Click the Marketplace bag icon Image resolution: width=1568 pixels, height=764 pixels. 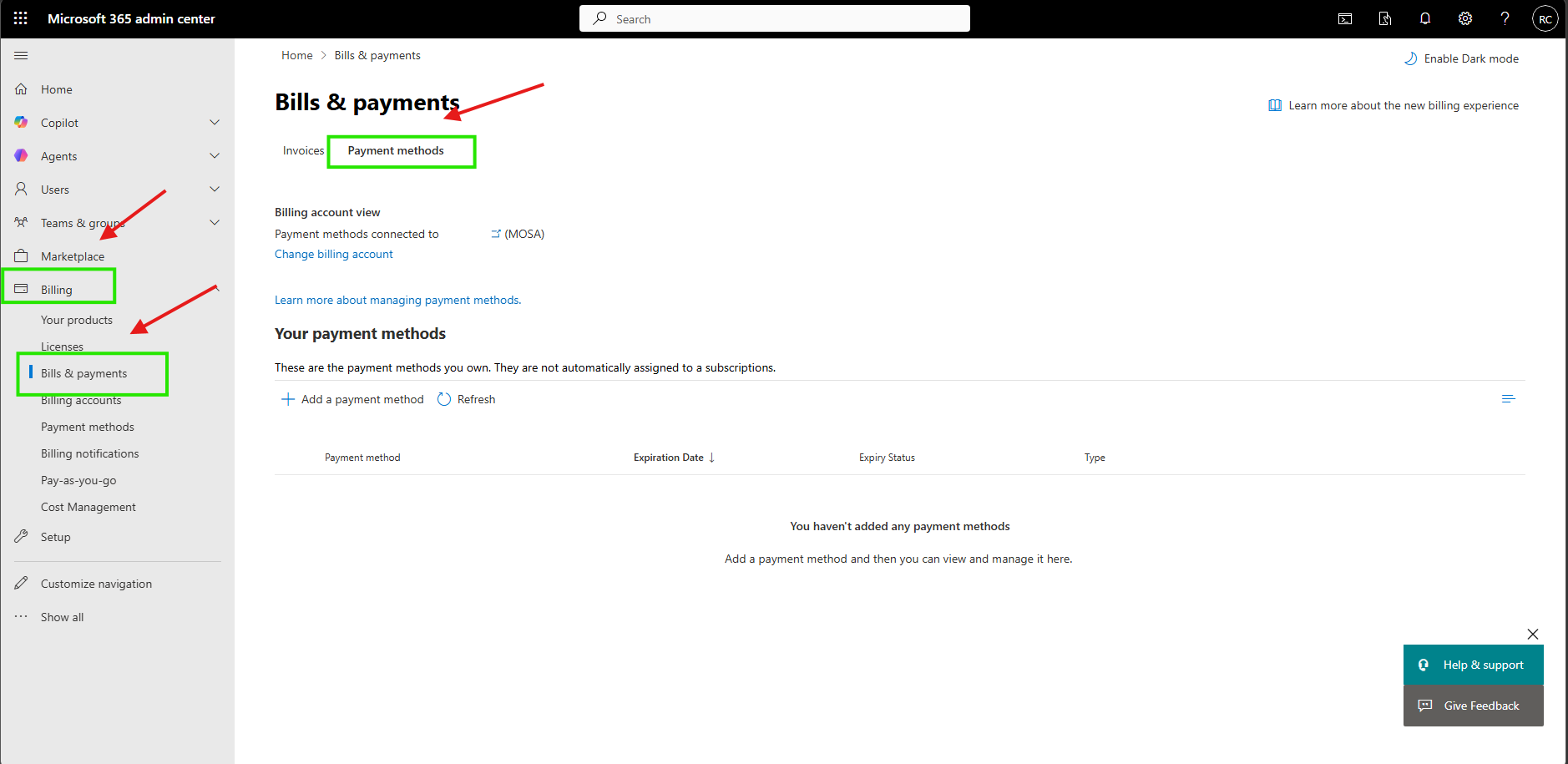point(22,256)
